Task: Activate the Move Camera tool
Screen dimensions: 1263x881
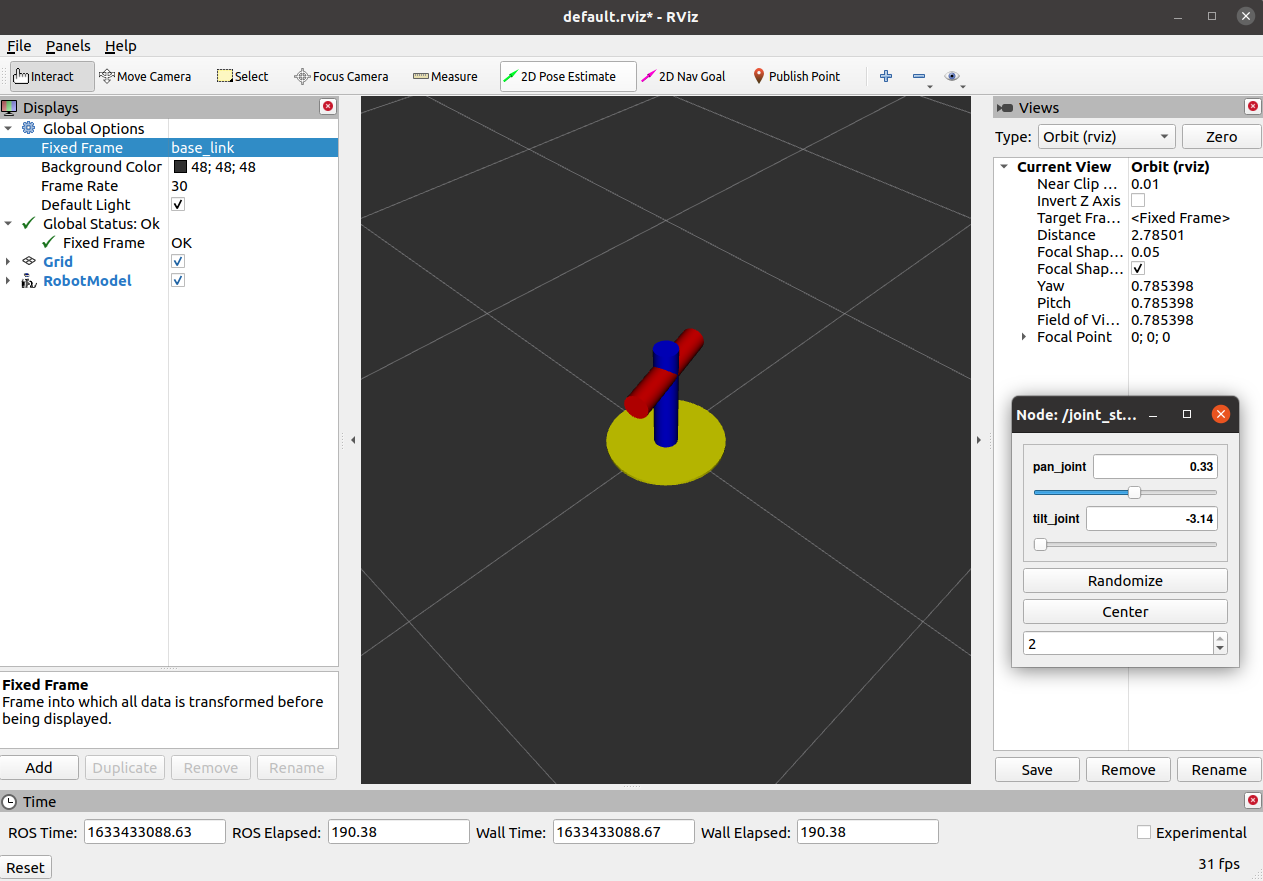Action: click(145, 76)
